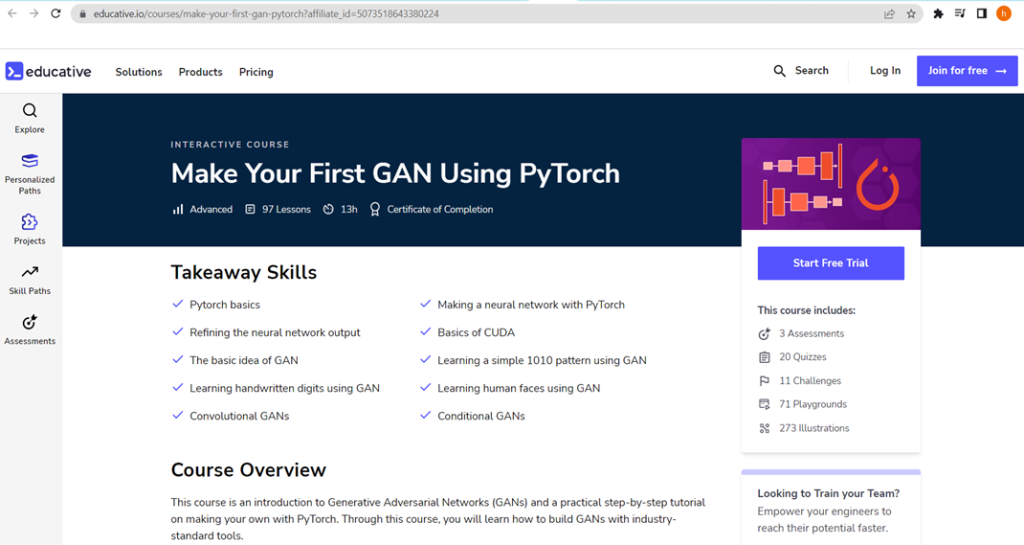Click the 13h clock icon

click(x=328, y=210)
